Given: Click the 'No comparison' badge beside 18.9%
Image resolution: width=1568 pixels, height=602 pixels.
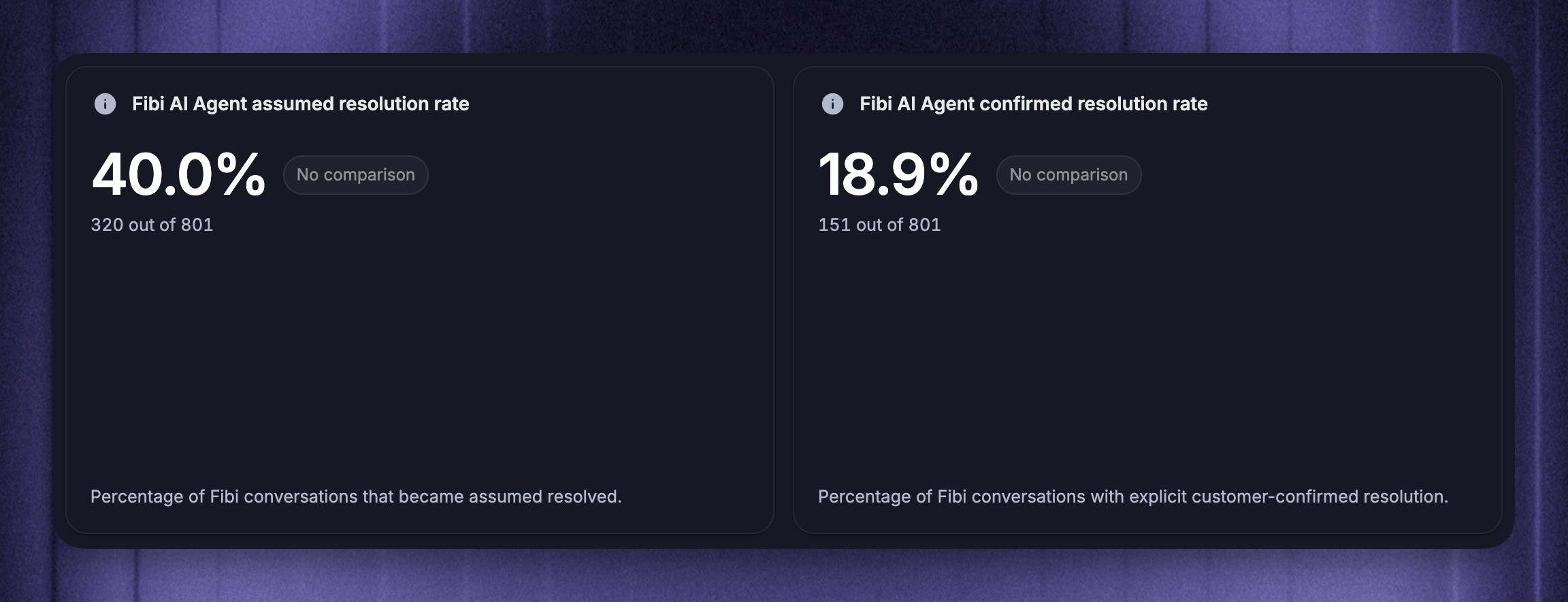Looking at the screenshot, I should (x=1068, y=175).
